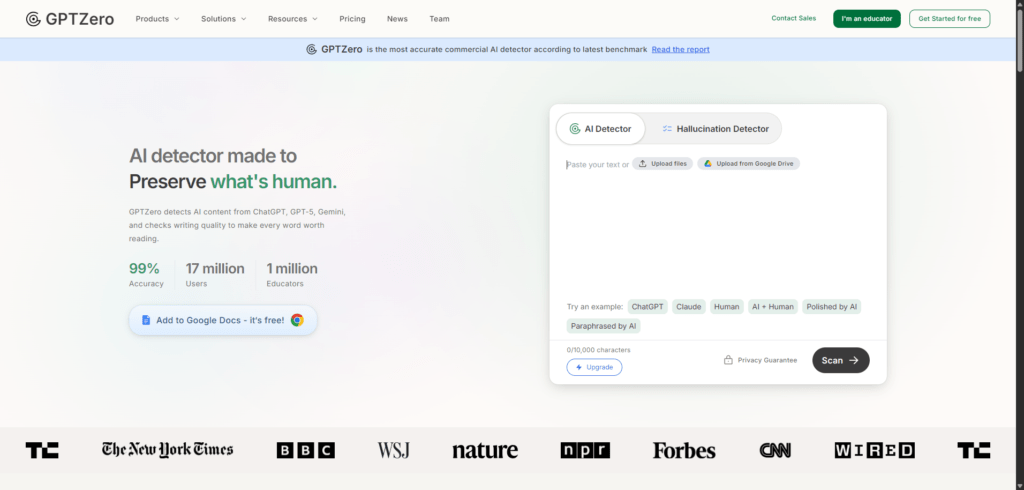Click Upload from Google Drive button
The height and width of the screenshot is (490, 1024).
click(x=748, y=164)
